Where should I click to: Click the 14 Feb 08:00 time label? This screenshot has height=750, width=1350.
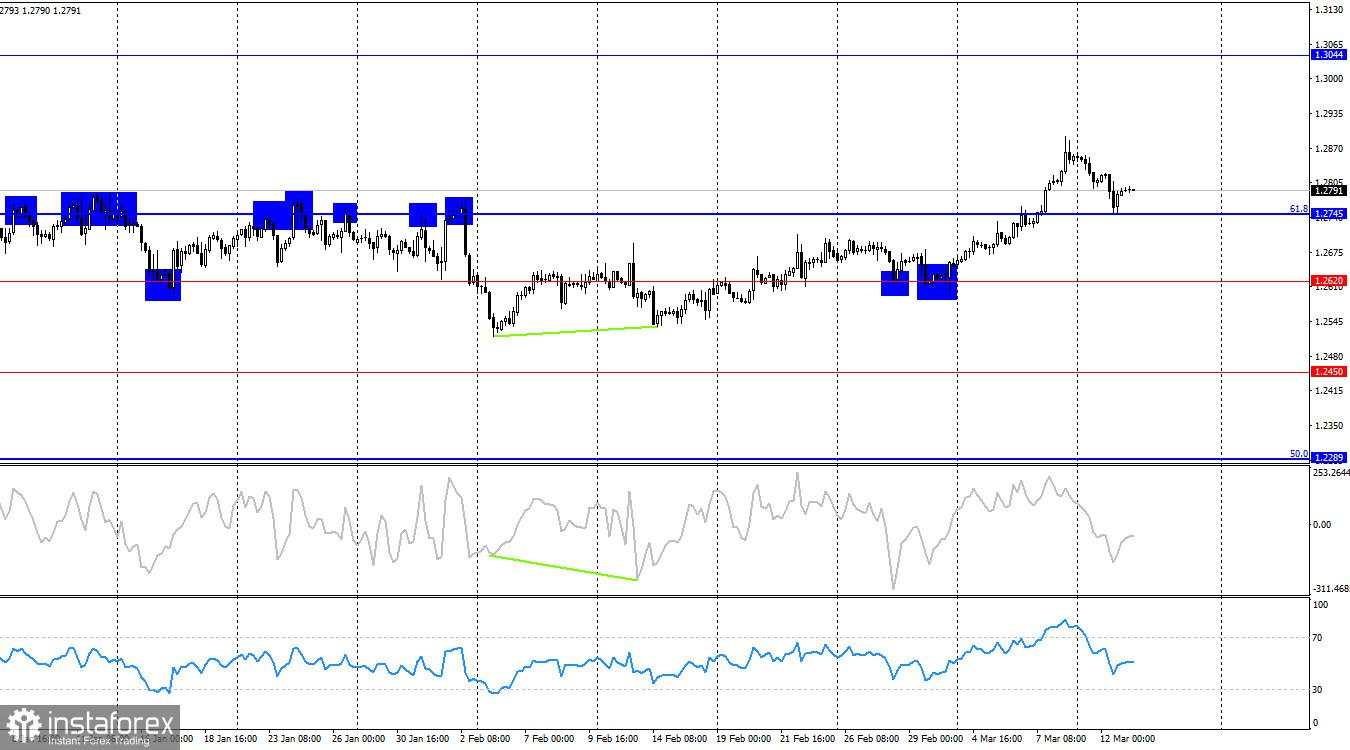point(680,739)
